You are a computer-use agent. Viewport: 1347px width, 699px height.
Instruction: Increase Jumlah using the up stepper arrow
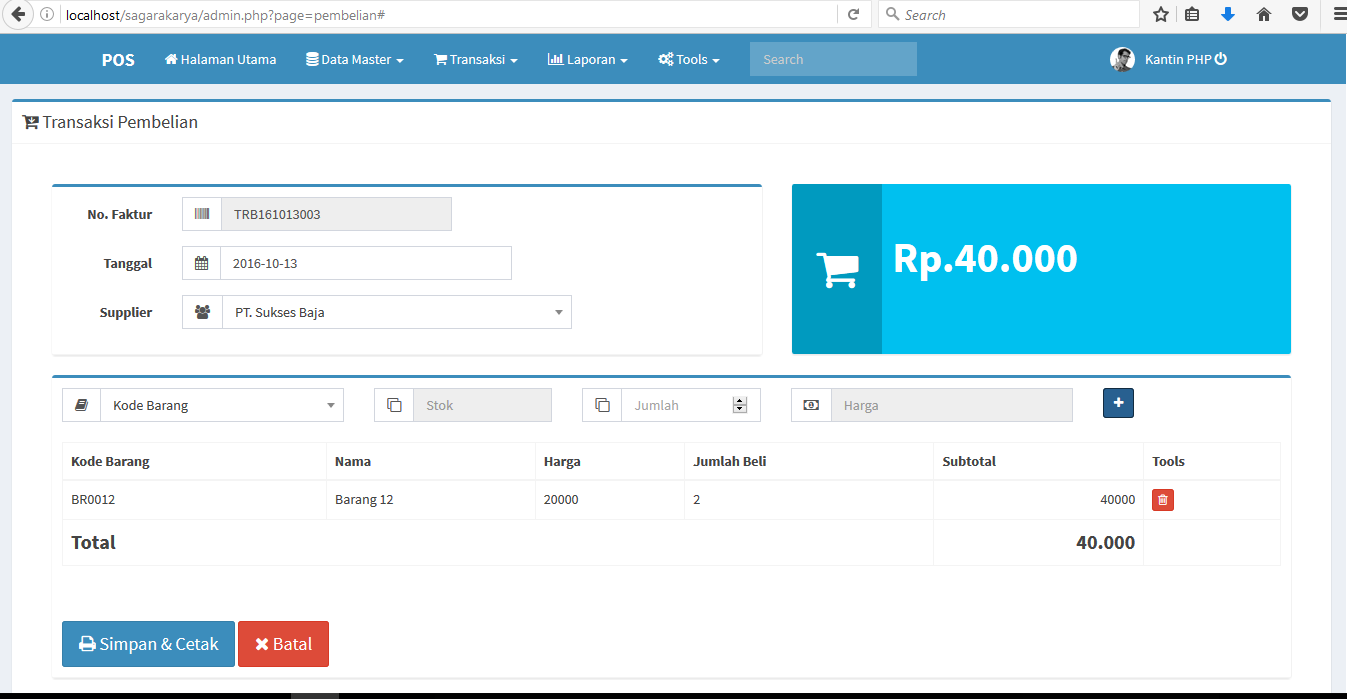pyautogui.click(x=740, y=399)
